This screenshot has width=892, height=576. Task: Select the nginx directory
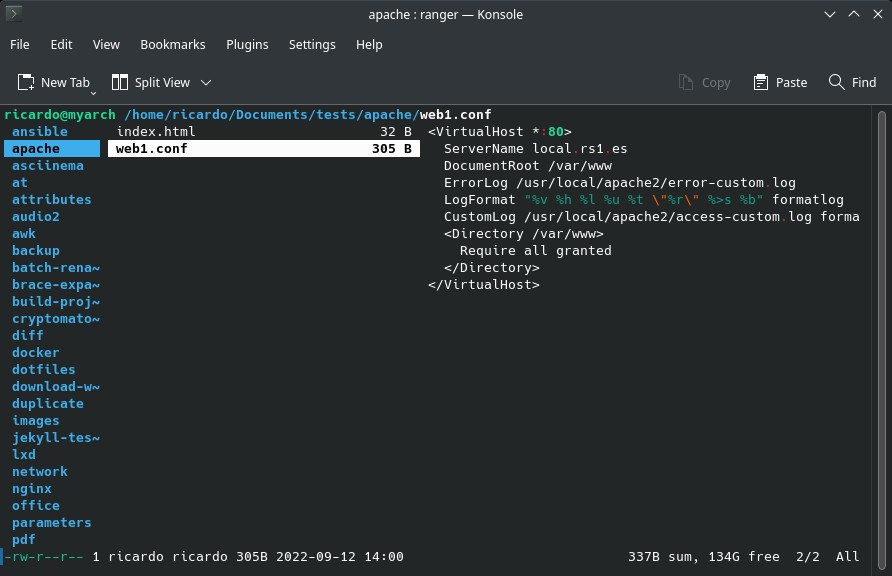[32, 489]
